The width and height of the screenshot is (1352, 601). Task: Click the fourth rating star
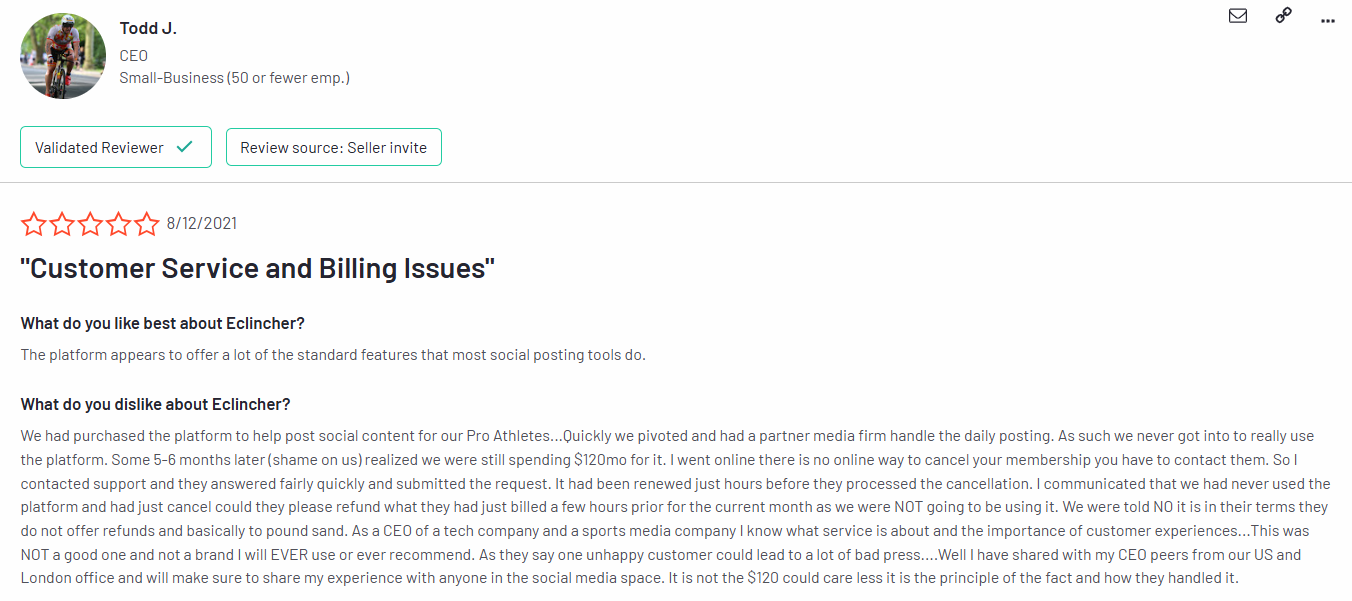(118, 223)
